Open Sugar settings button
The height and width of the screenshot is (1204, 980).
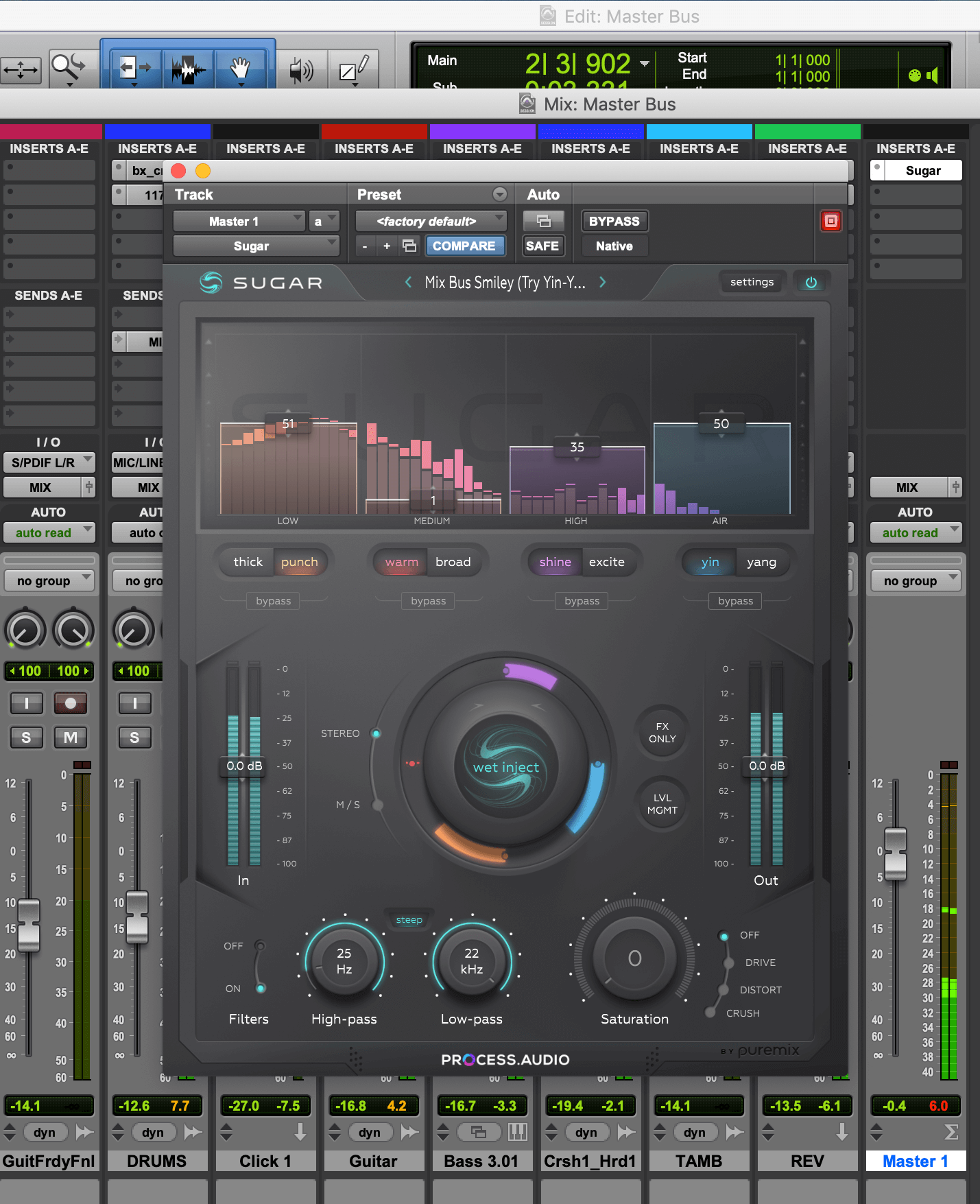[752, 282]
